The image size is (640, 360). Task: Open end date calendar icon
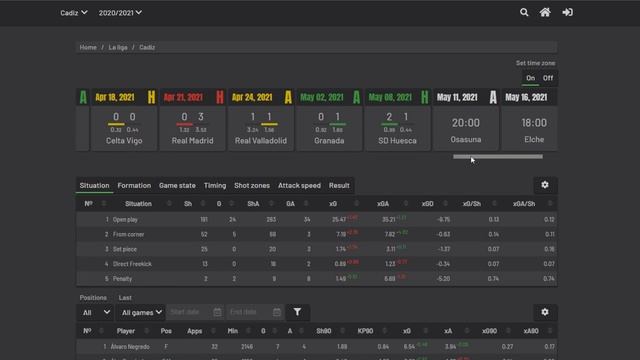point(277,312)
